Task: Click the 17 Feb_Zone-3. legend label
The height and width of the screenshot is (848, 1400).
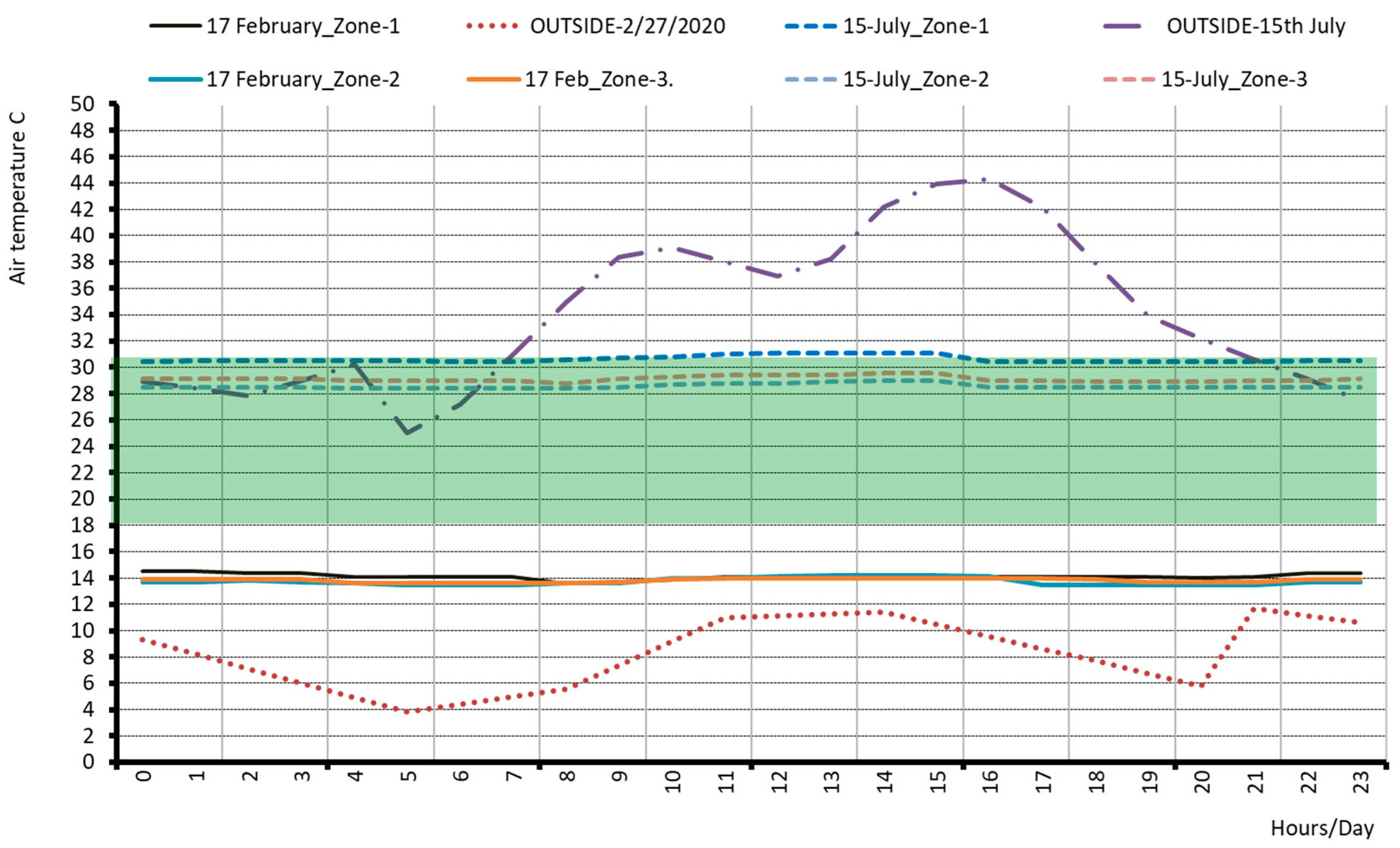Action: (x=598, y=79)
